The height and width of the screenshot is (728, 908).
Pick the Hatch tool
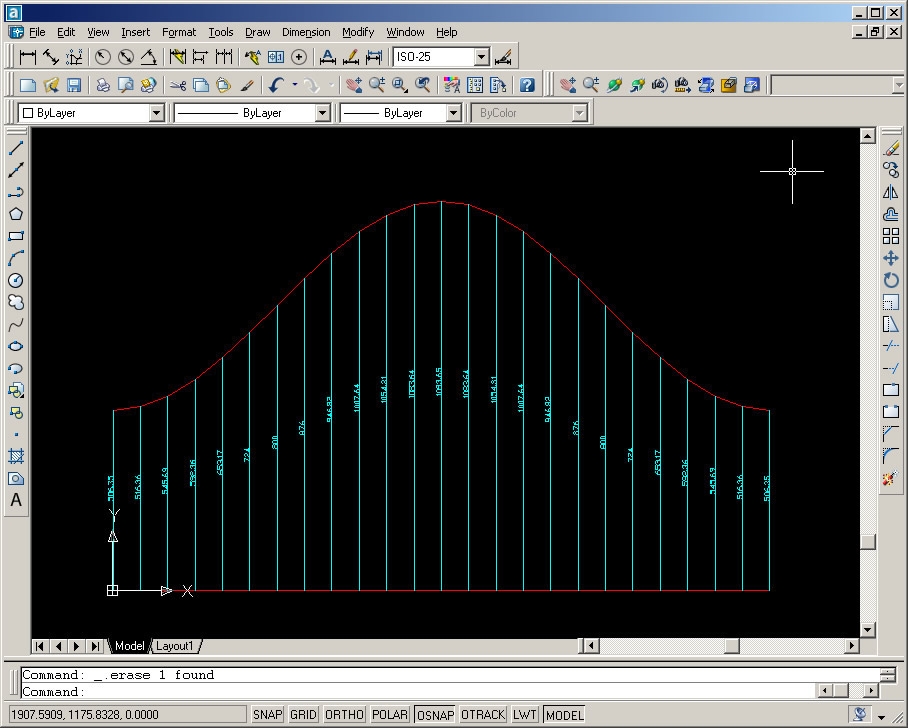(16, 456)
